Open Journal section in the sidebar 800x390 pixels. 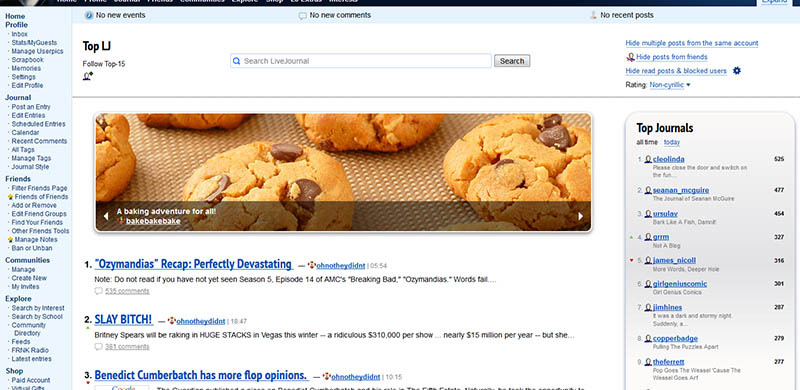pos(18,98)
